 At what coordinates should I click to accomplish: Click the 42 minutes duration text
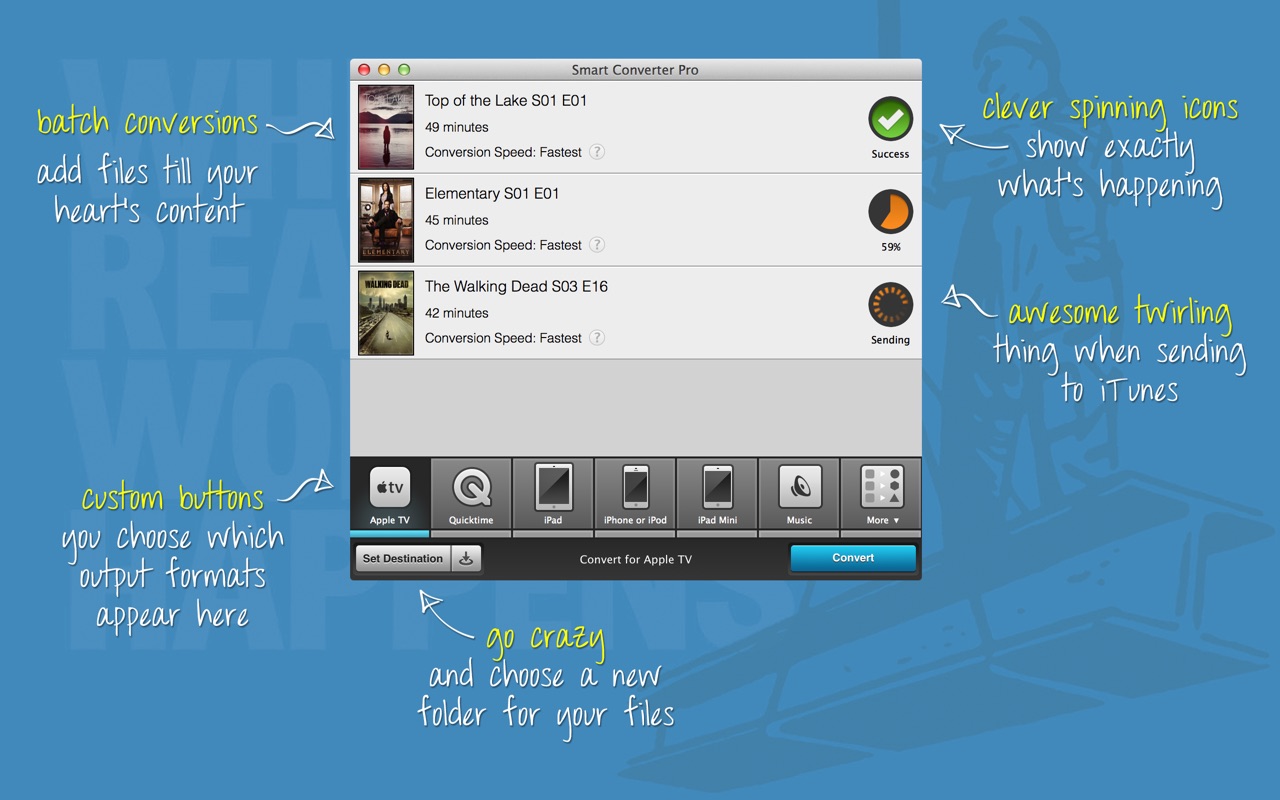tap(457, 313)
